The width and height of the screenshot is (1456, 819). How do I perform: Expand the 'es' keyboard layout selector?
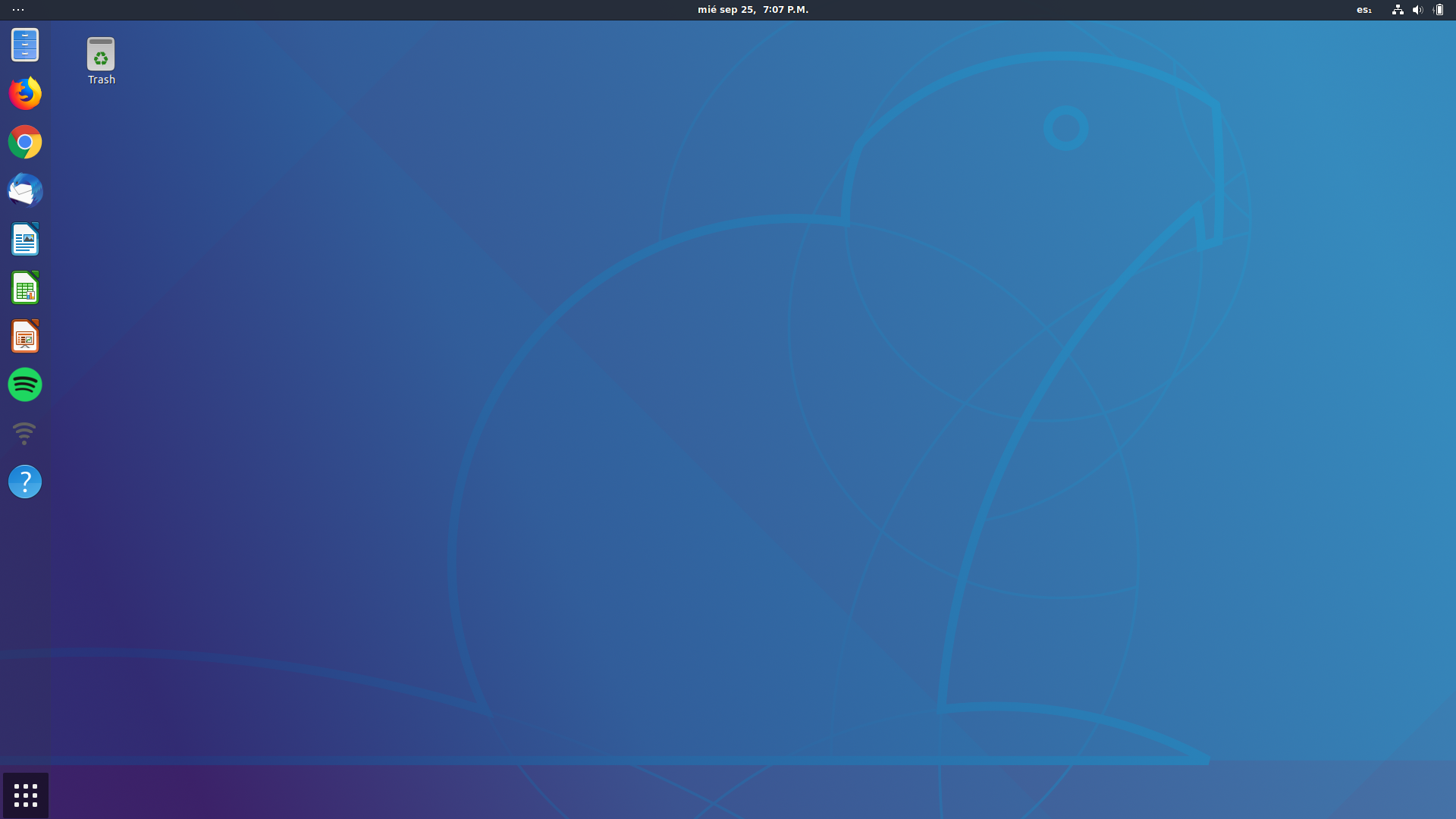coord(1363,10)
